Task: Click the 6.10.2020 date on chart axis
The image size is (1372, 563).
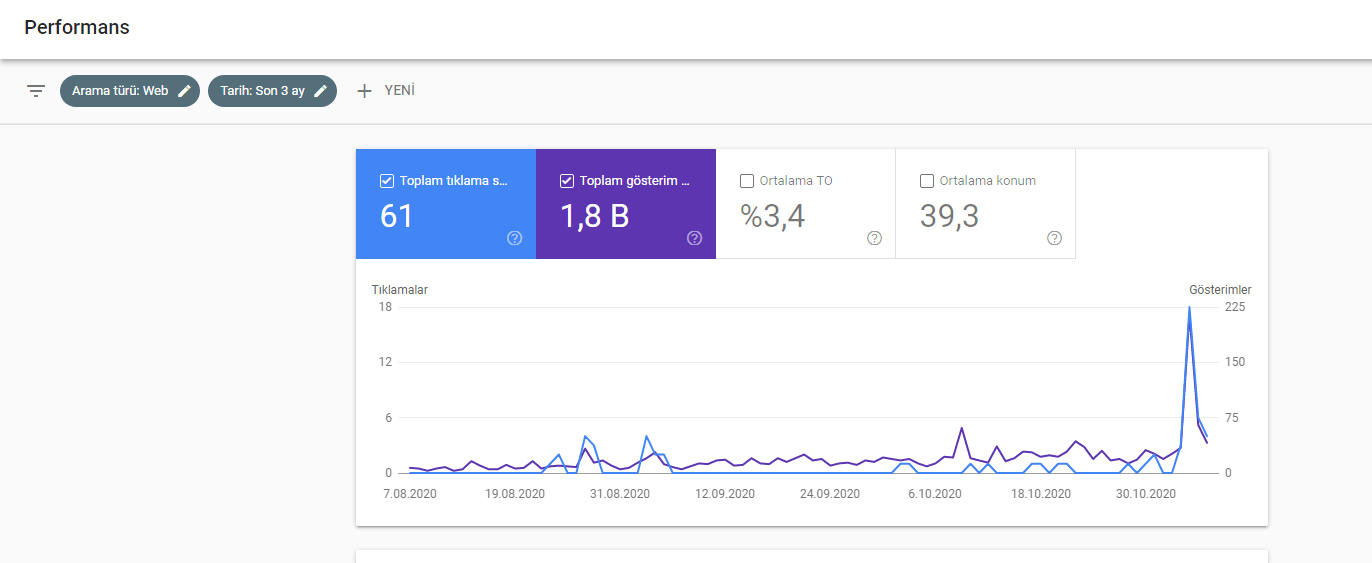Action: (934, 493)
